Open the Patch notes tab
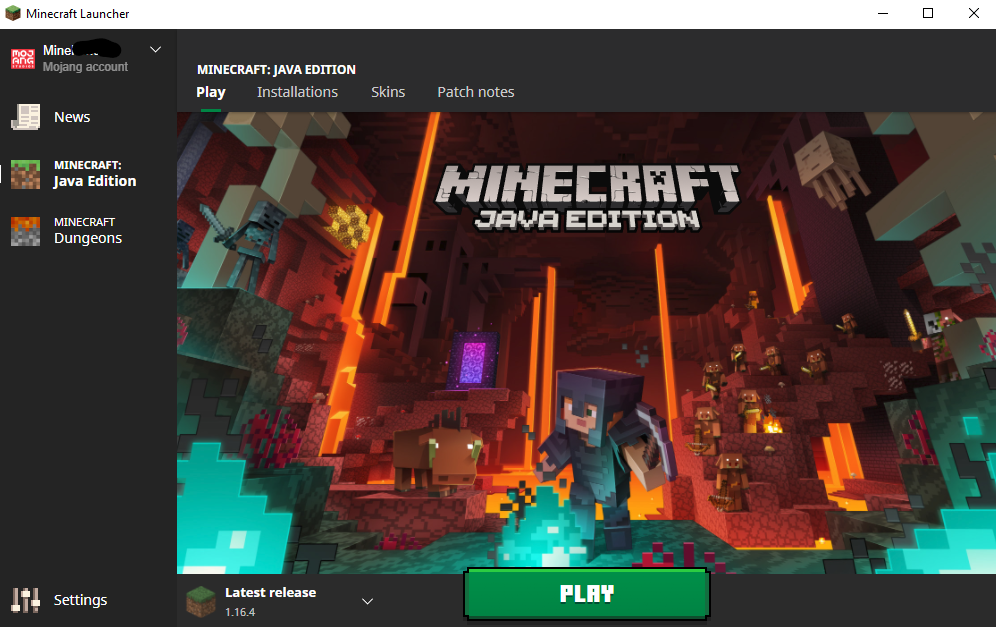 click(476, 92)
